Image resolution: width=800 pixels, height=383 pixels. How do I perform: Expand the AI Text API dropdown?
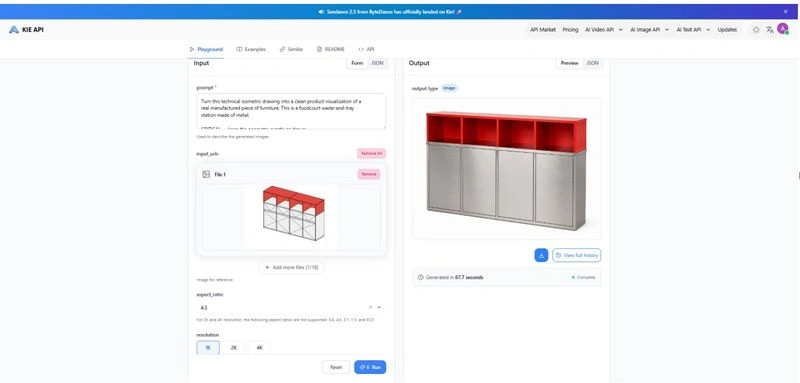pos(693,30)
